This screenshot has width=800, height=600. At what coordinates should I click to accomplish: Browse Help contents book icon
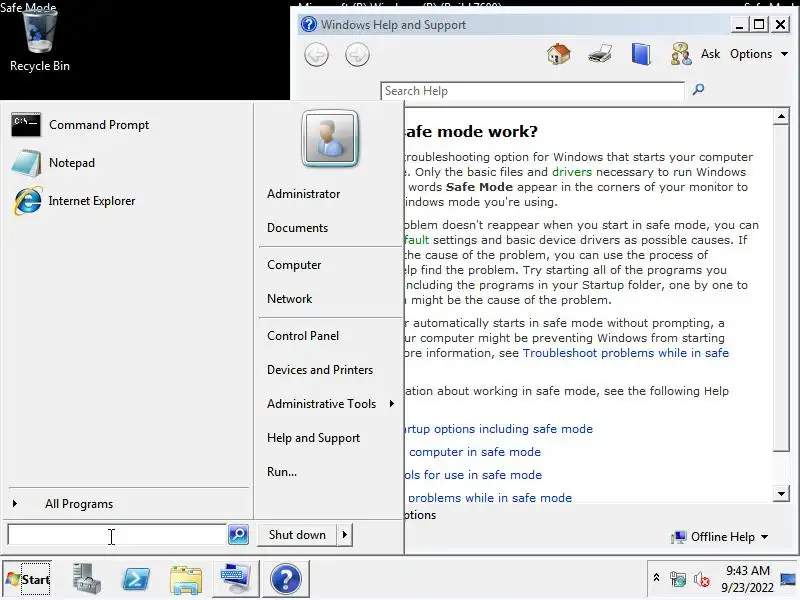coord(641,54)
